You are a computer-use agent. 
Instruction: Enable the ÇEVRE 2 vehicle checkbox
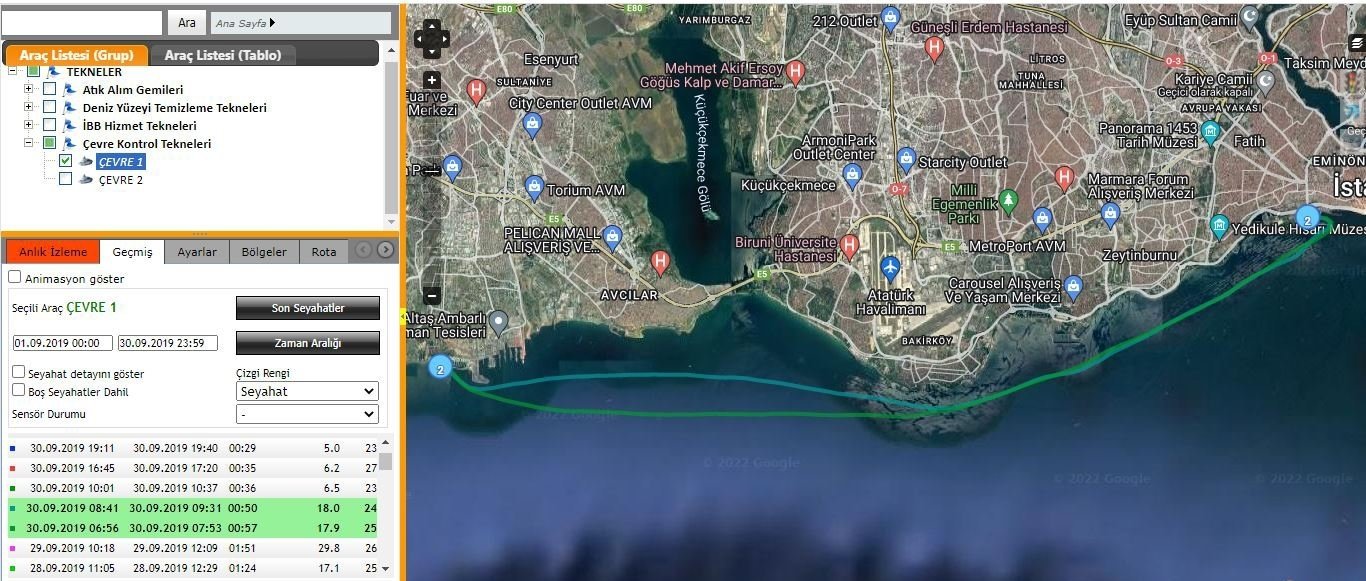click(x=66, y=179)
